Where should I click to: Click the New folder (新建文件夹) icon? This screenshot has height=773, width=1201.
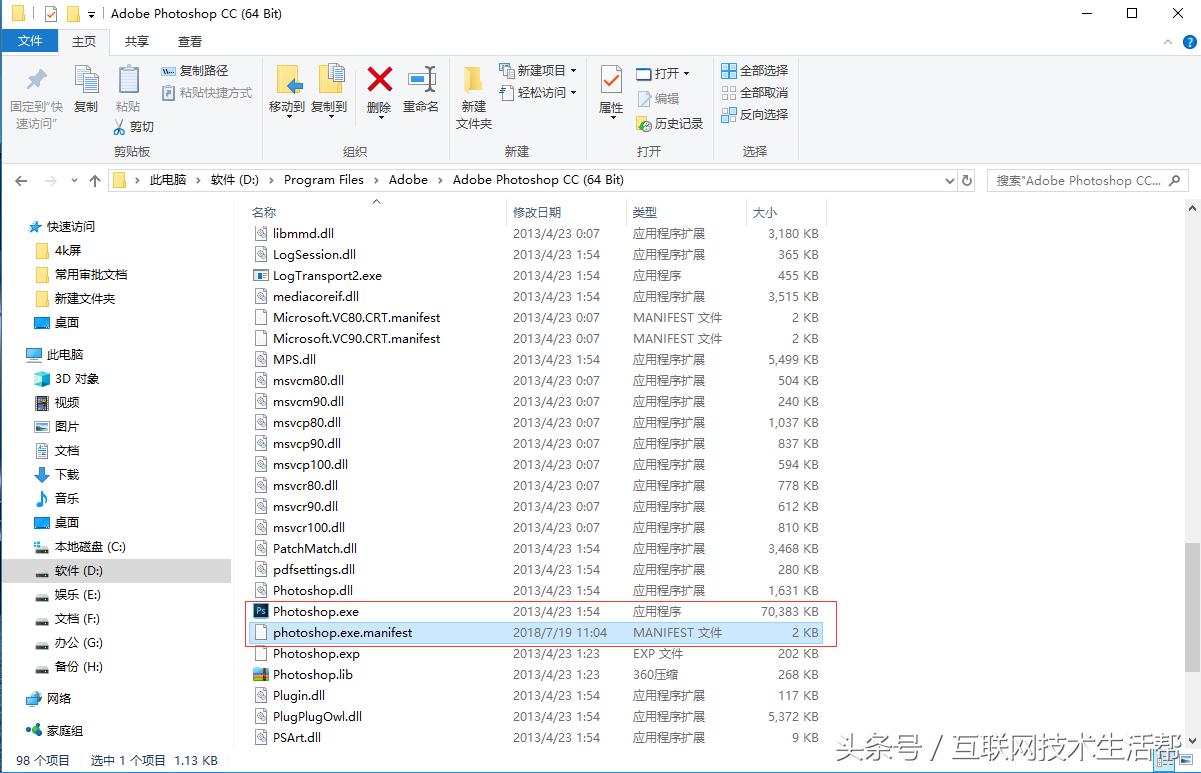474,79
